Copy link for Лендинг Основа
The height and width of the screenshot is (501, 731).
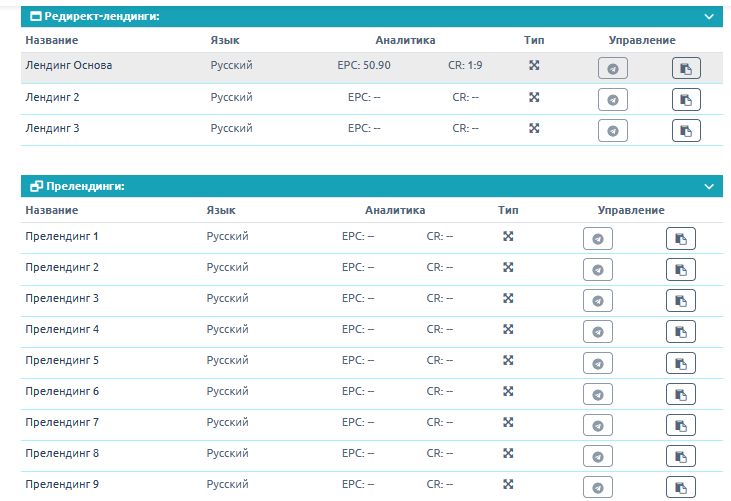[686, 69]
